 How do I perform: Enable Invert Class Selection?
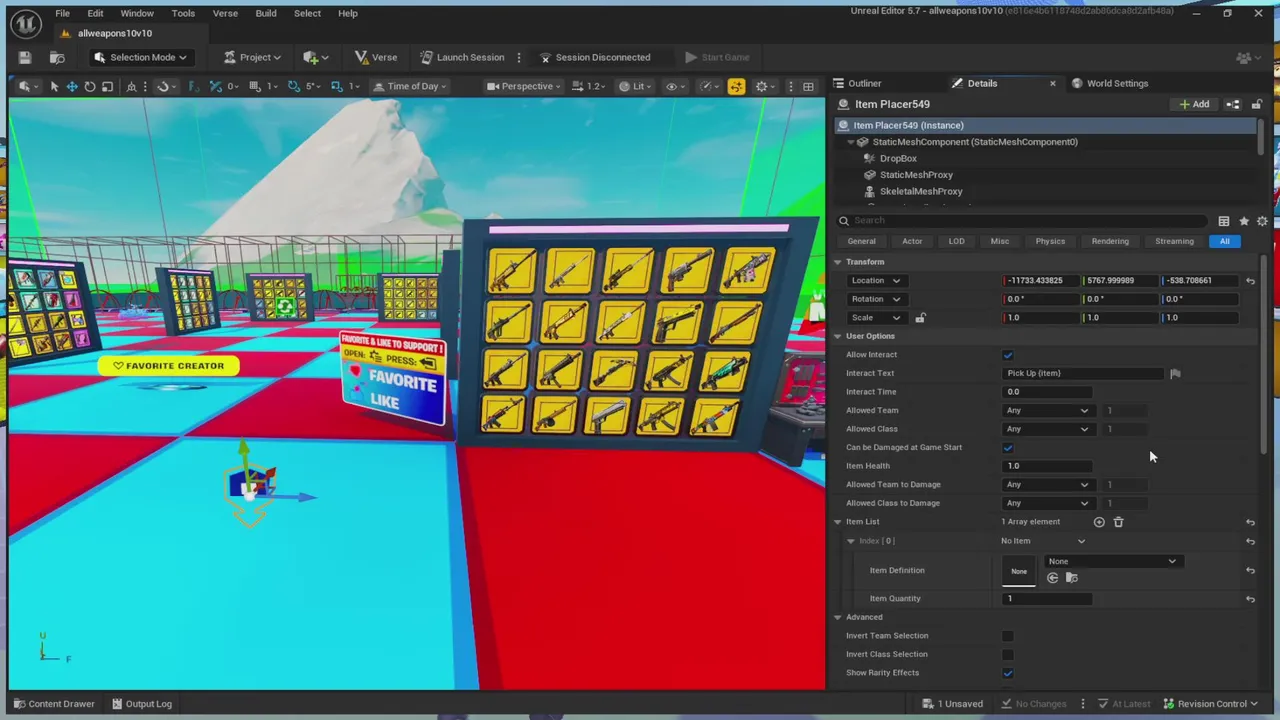pyautogui.click(x=1008, y=654)
